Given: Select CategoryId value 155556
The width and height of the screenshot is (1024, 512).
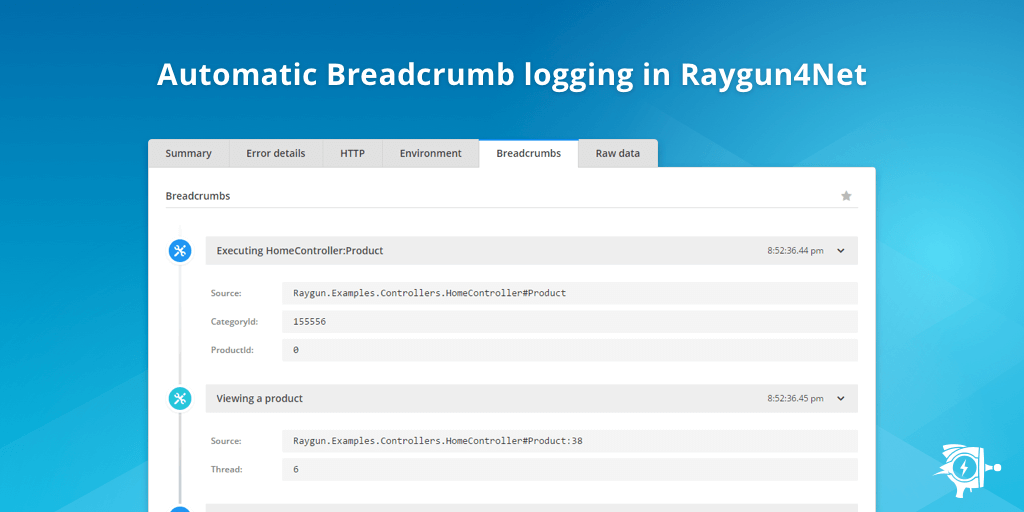Looking at the screenshot, I should [569, 322].
